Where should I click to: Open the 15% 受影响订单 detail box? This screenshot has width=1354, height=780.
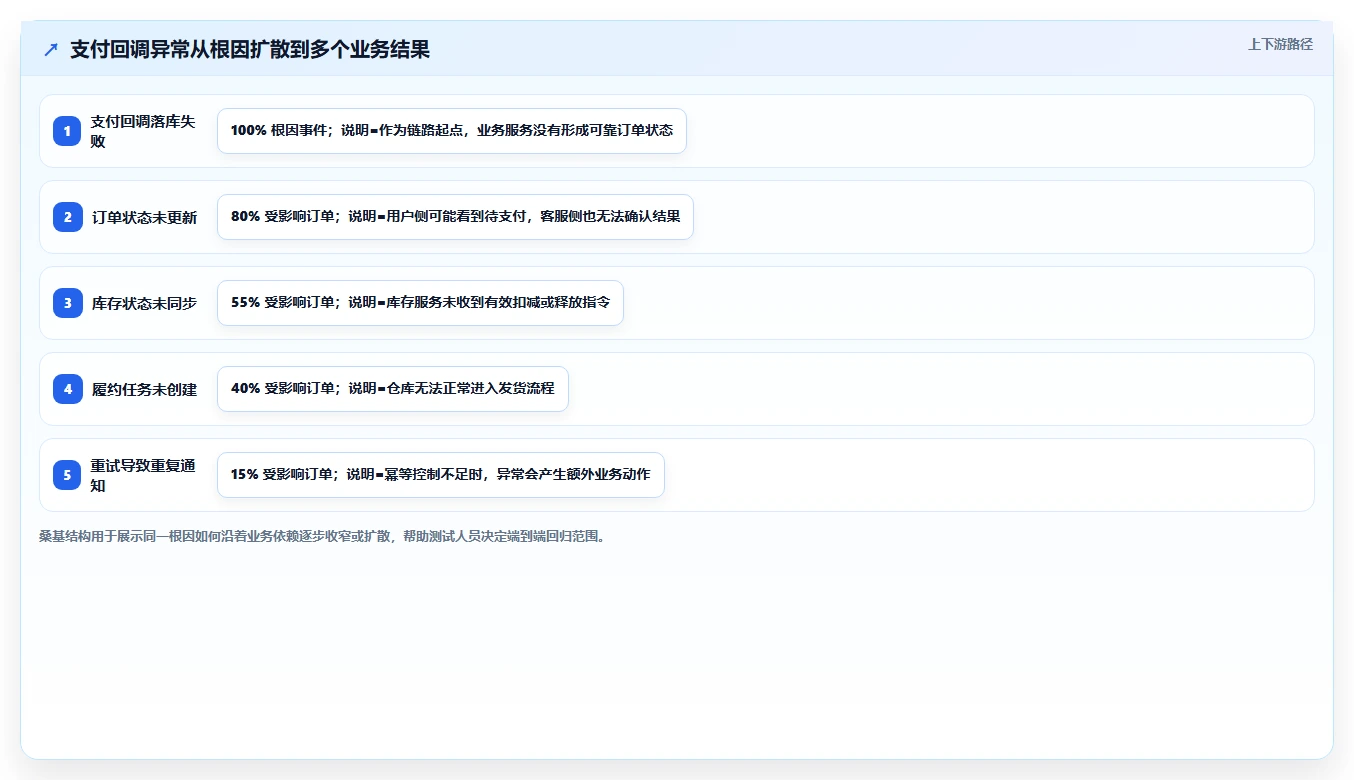(441, 475)
